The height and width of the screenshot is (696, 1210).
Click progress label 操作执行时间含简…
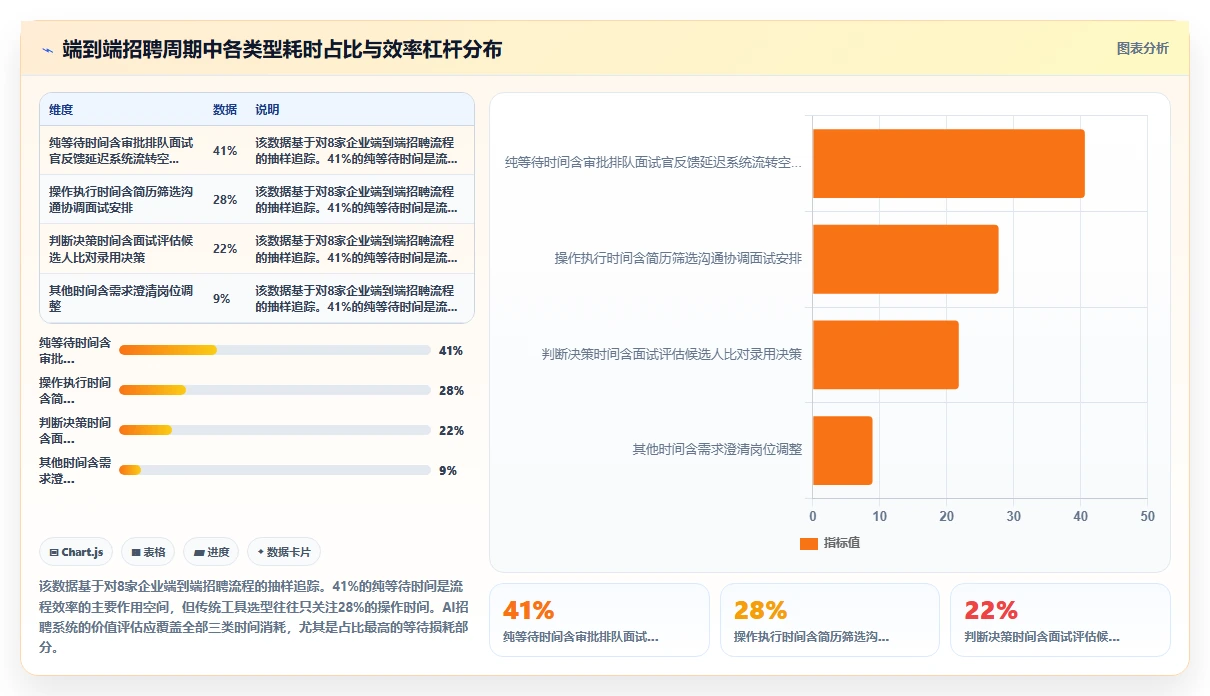click(75, 390)
